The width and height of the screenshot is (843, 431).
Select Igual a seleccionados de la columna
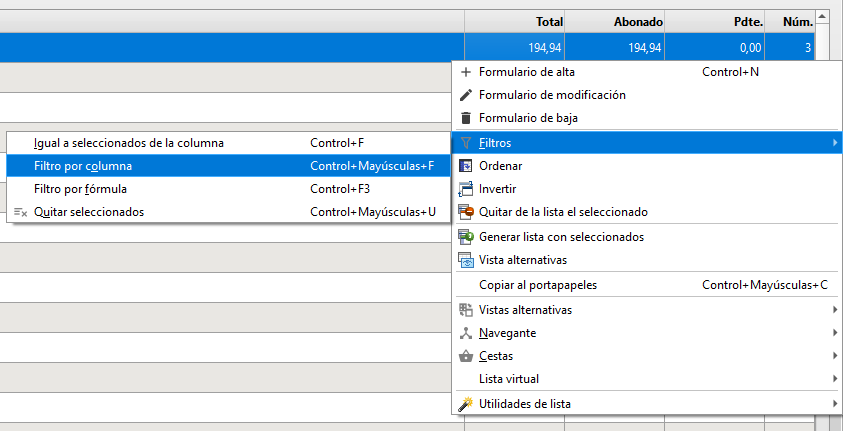[128, 143]
